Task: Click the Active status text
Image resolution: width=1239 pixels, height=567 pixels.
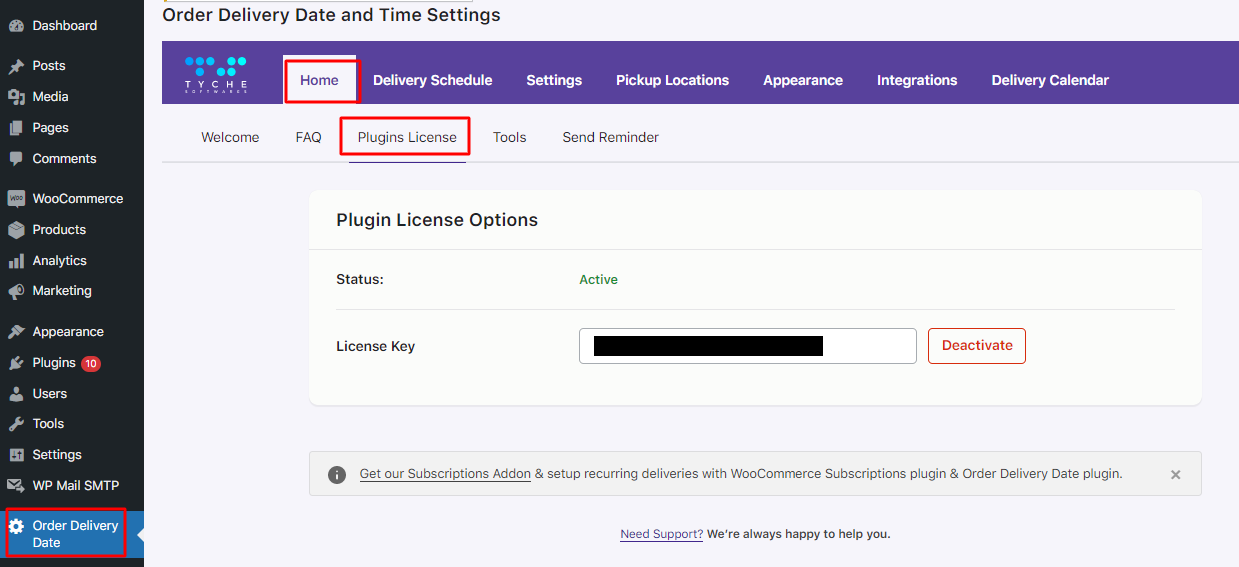Action: (599, 280)
